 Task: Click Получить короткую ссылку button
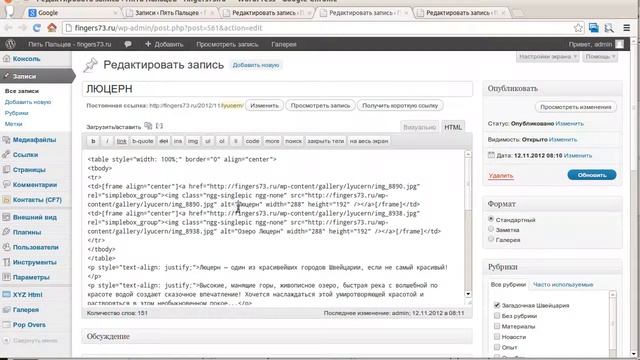(400, 105)
